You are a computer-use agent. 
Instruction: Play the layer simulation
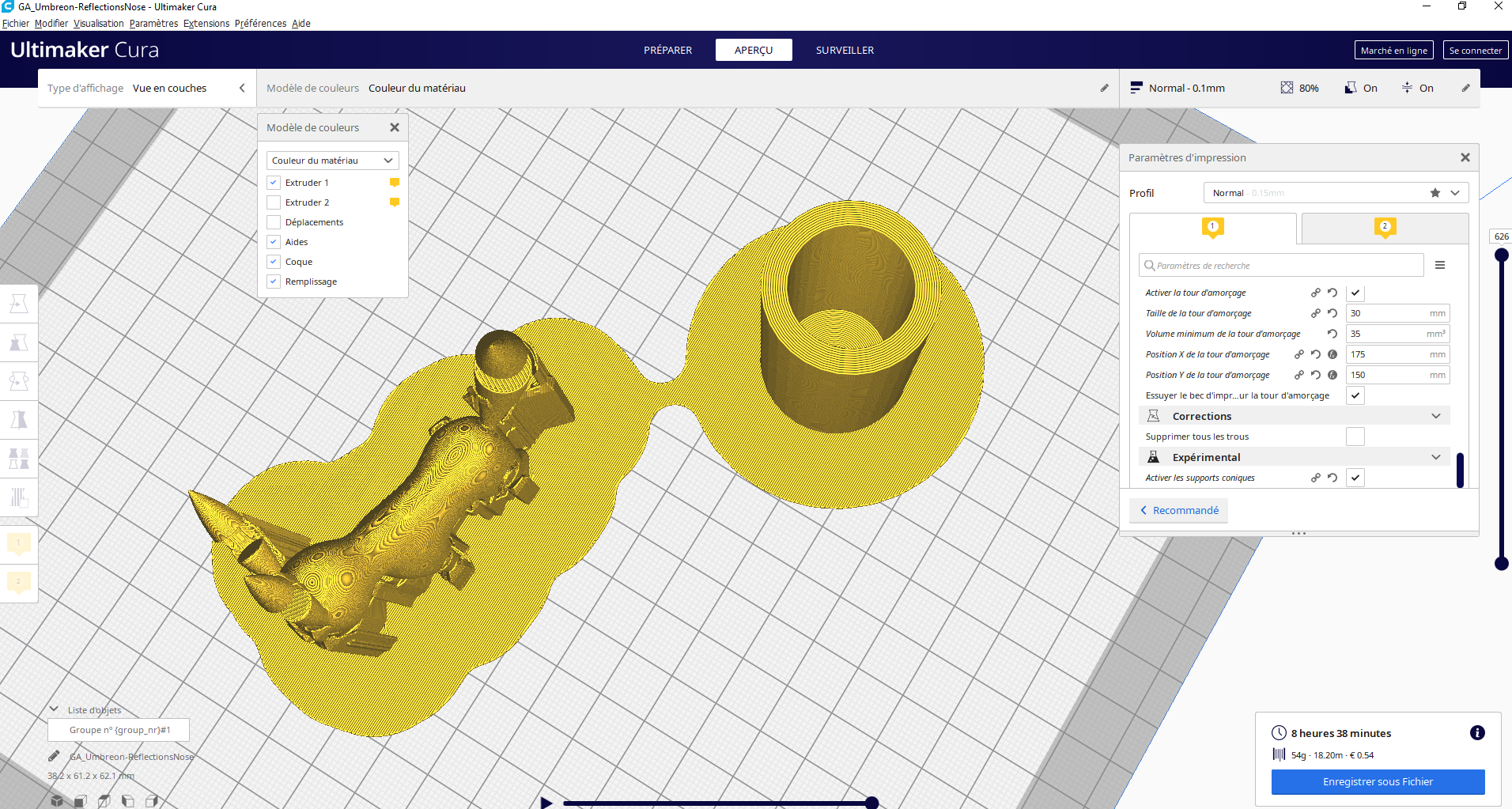click(x=546, y=802)
